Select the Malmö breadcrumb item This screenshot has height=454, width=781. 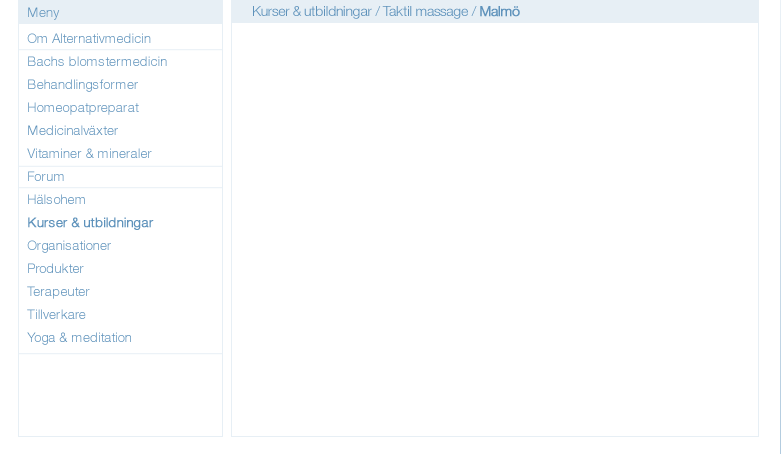(500, 11)
